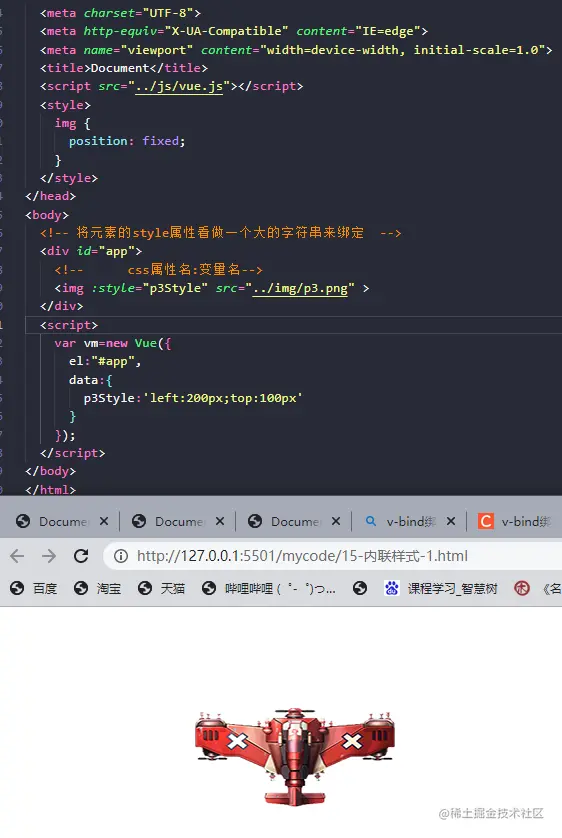Open the 淘宝 bookmark
The width and height of the screenshot is (562, 838).
coord(97,588)
